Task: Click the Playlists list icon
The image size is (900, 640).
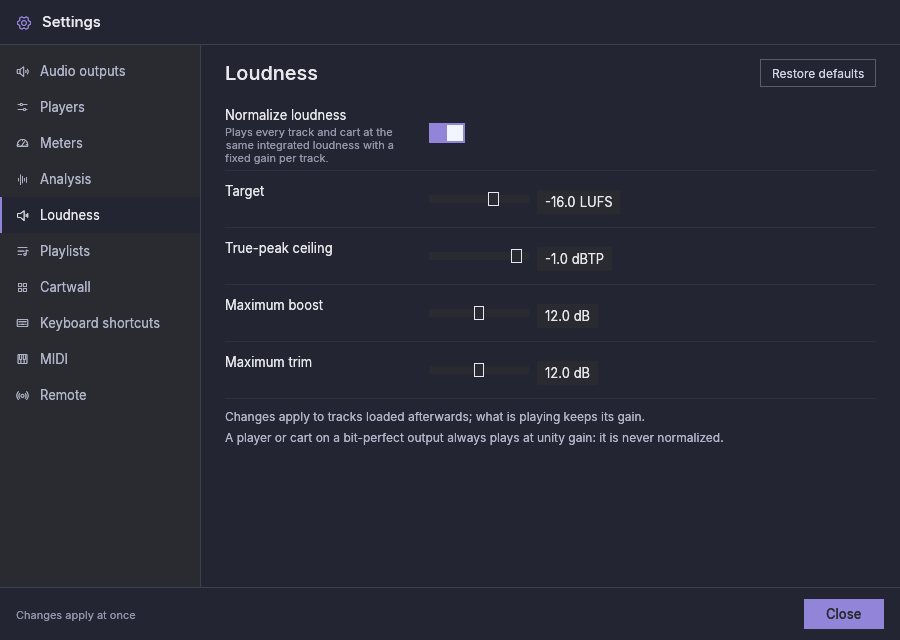Action: [22, 251]
